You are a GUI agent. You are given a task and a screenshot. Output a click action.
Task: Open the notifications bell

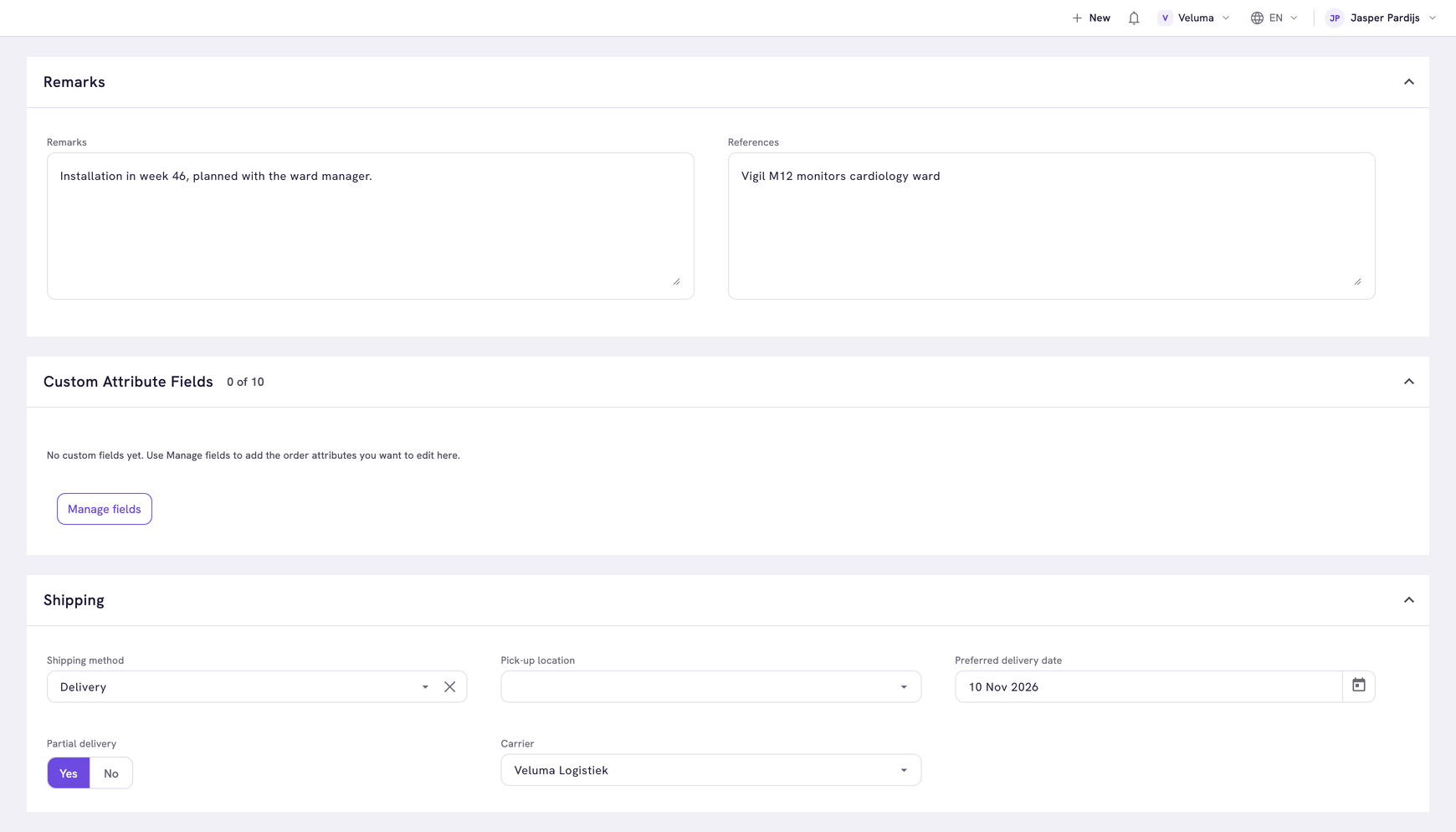click(1134, 18)
